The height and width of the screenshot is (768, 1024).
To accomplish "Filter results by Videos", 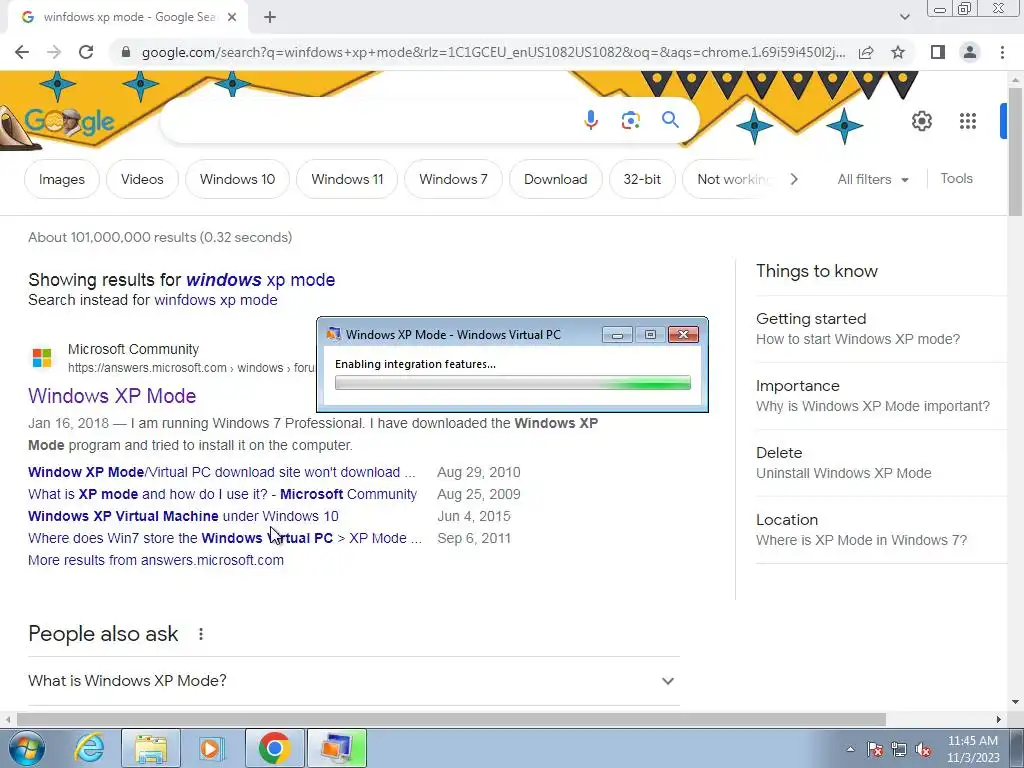I will [142, 179].
